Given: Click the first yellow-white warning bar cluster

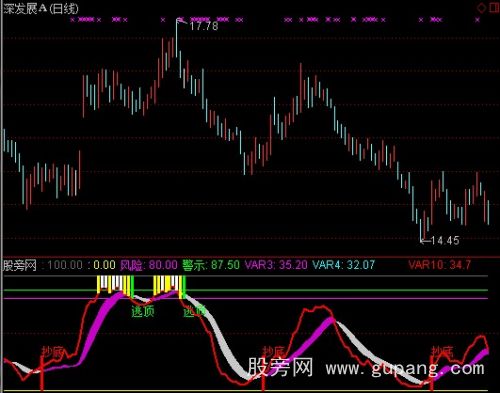Looking at the screenshot, I should 115,285.
